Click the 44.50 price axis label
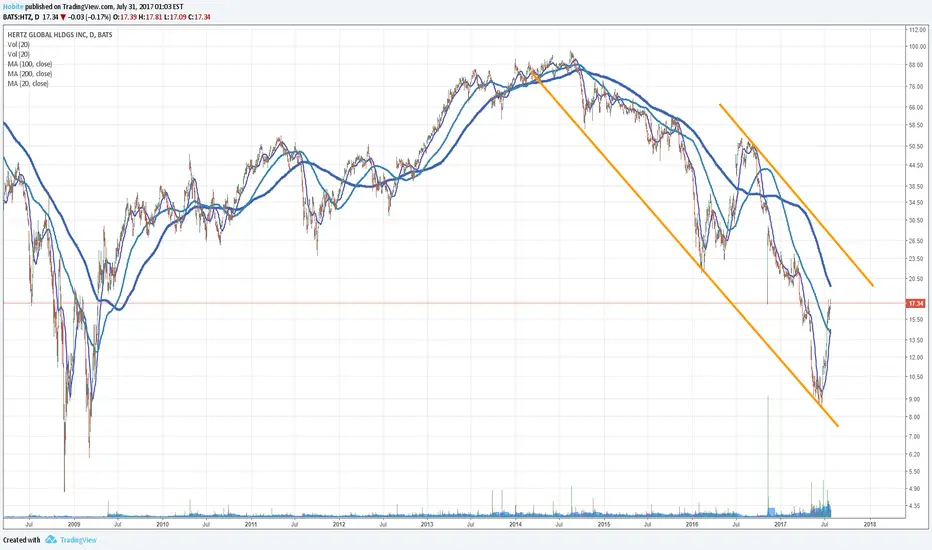Screen dimensions: 932x550 coord(917,166)
